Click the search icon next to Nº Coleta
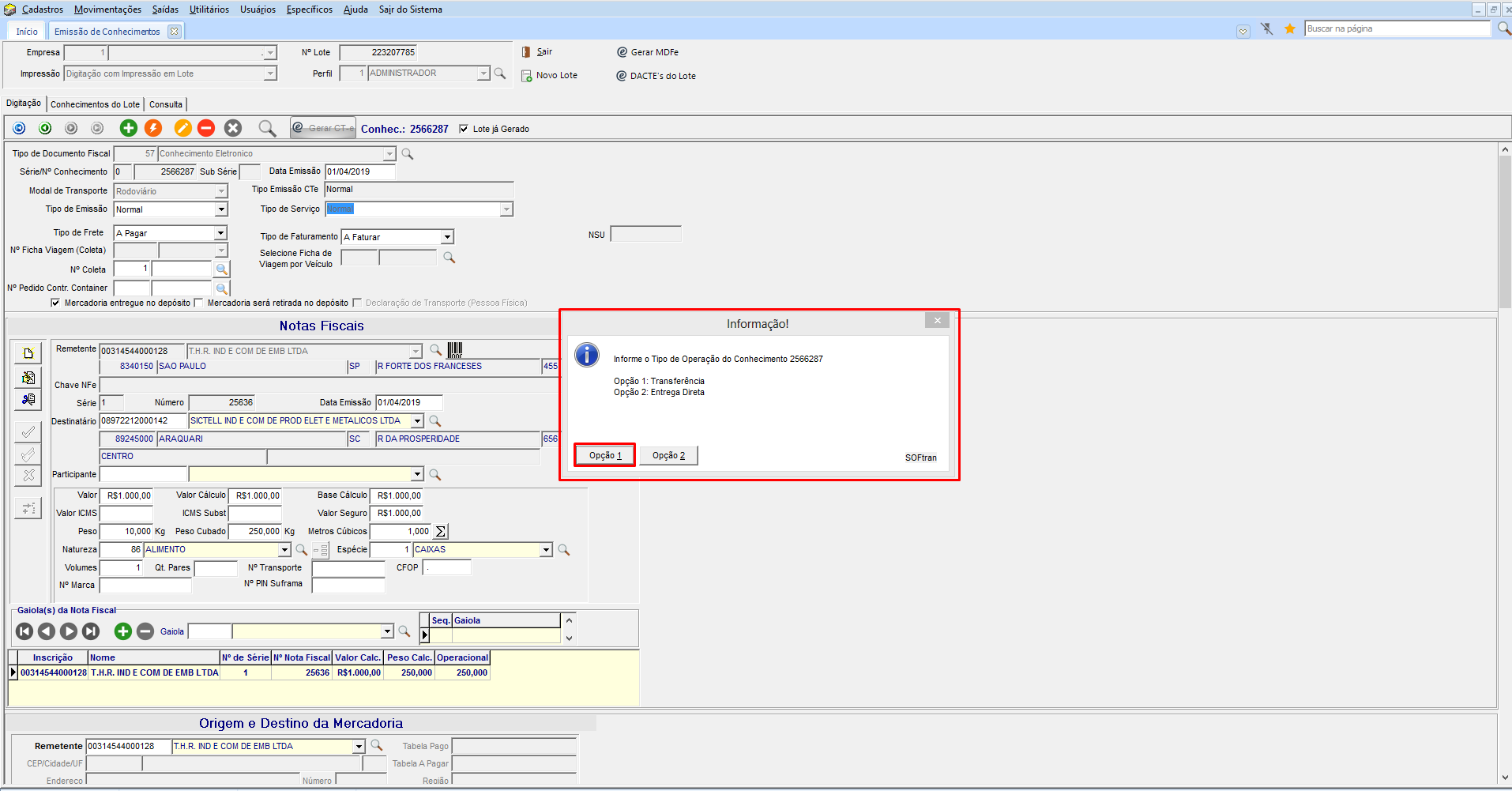Screen dimensions: 1512x791 coord(222,269)
